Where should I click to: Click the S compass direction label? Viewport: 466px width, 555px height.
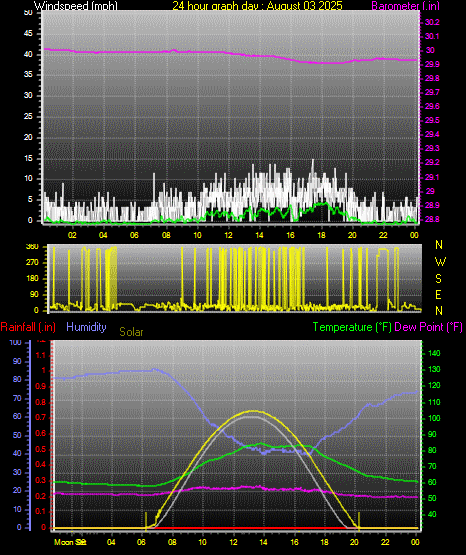click(438, 279)
